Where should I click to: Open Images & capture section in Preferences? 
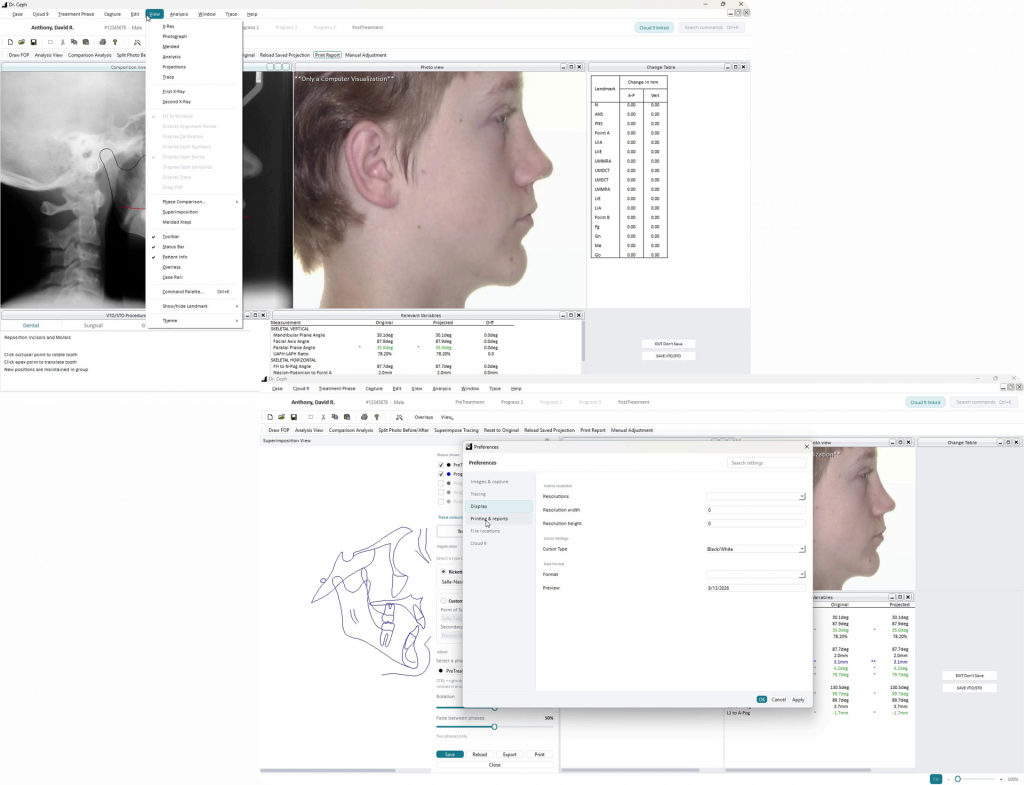(x=499, y=481)
